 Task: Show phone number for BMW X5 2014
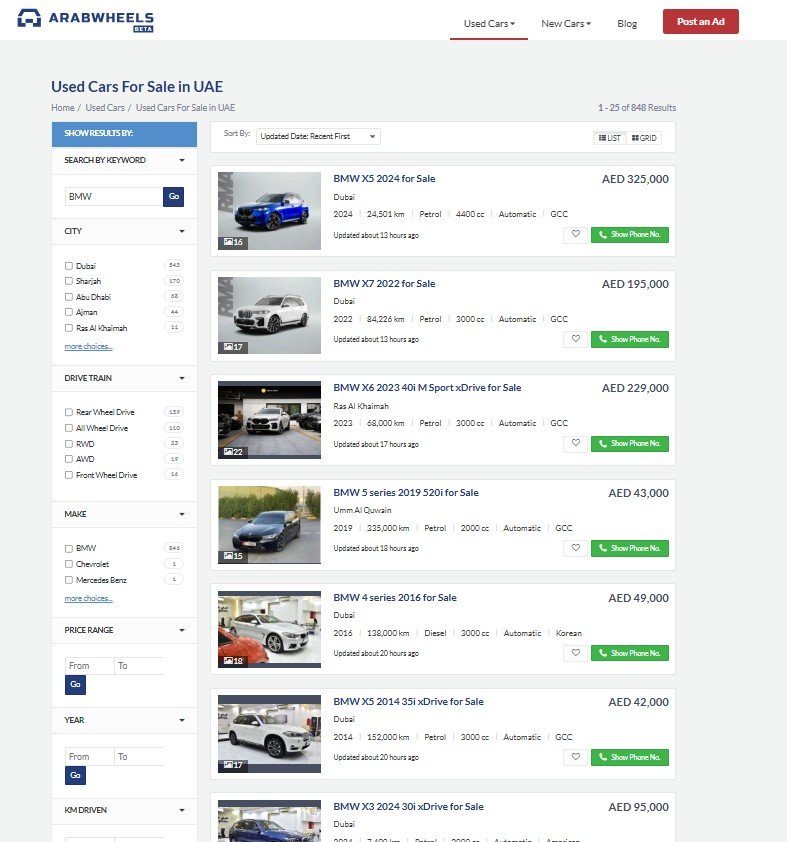630,757
